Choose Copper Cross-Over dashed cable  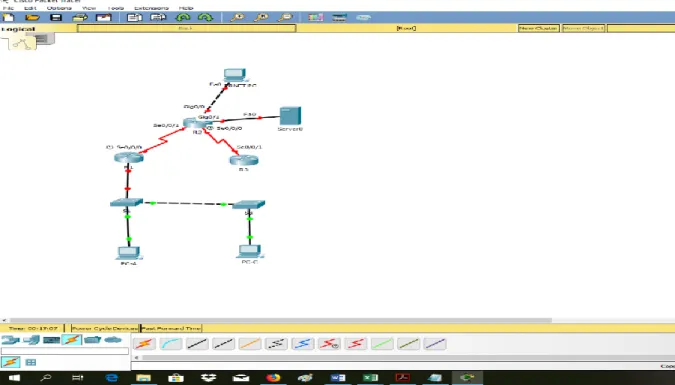[223, 344]
